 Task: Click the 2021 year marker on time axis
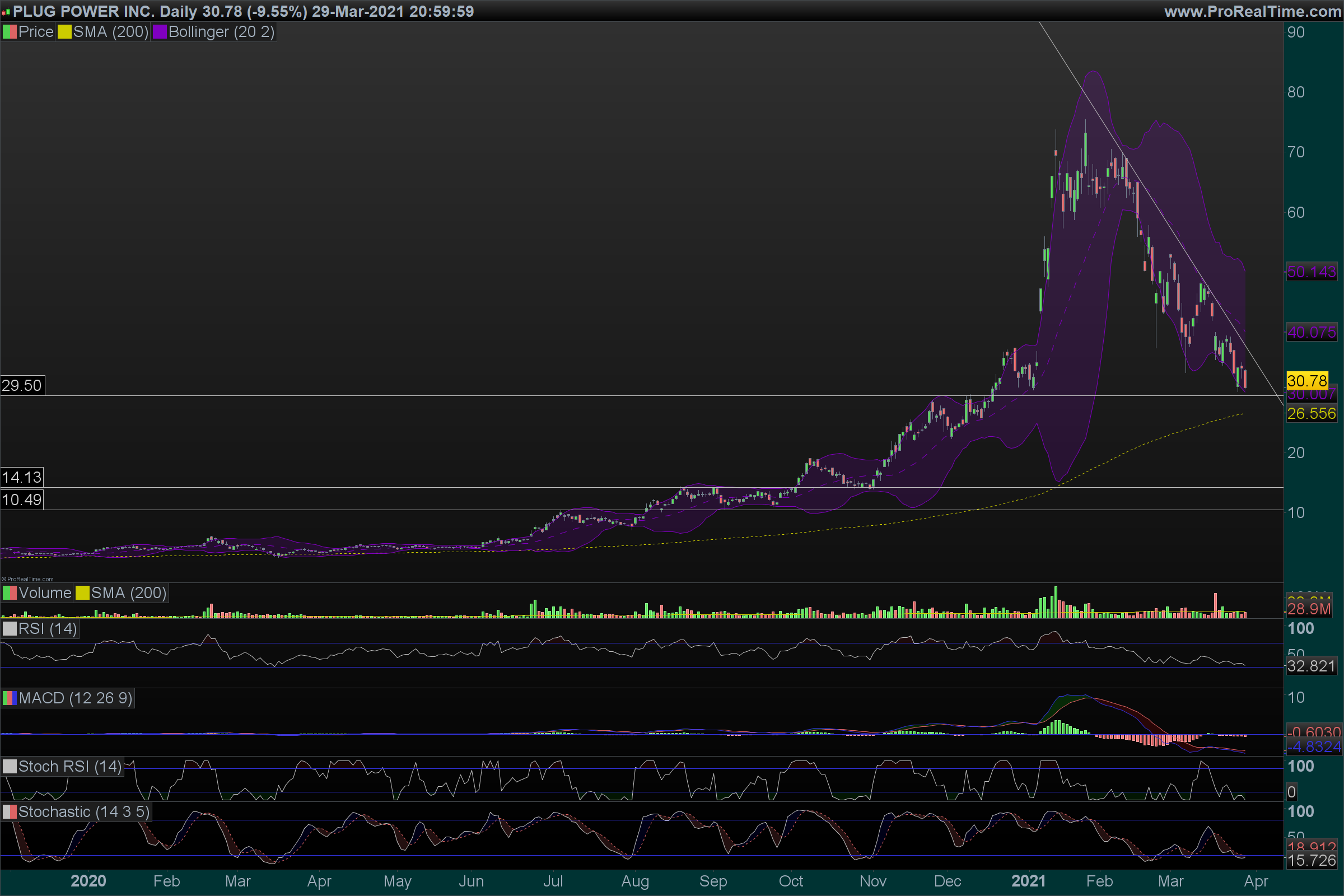coord(1028,881)
